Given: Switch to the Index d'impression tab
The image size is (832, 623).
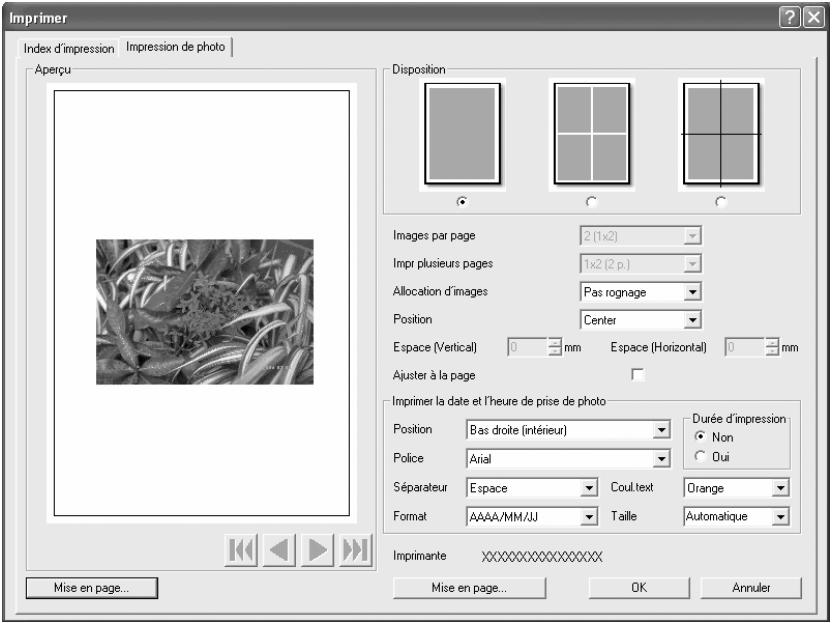Looking at the screenshot, I should coord(68,48).
